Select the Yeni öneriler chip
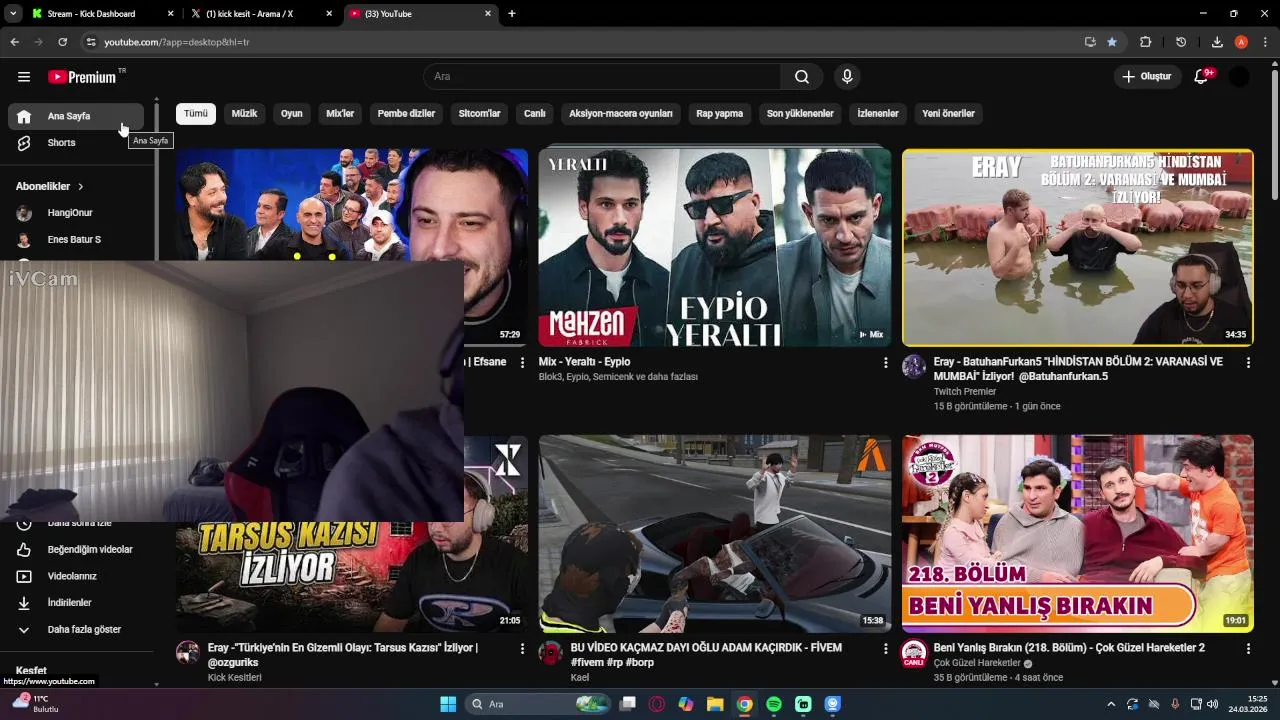 click(x=948, y=114)
